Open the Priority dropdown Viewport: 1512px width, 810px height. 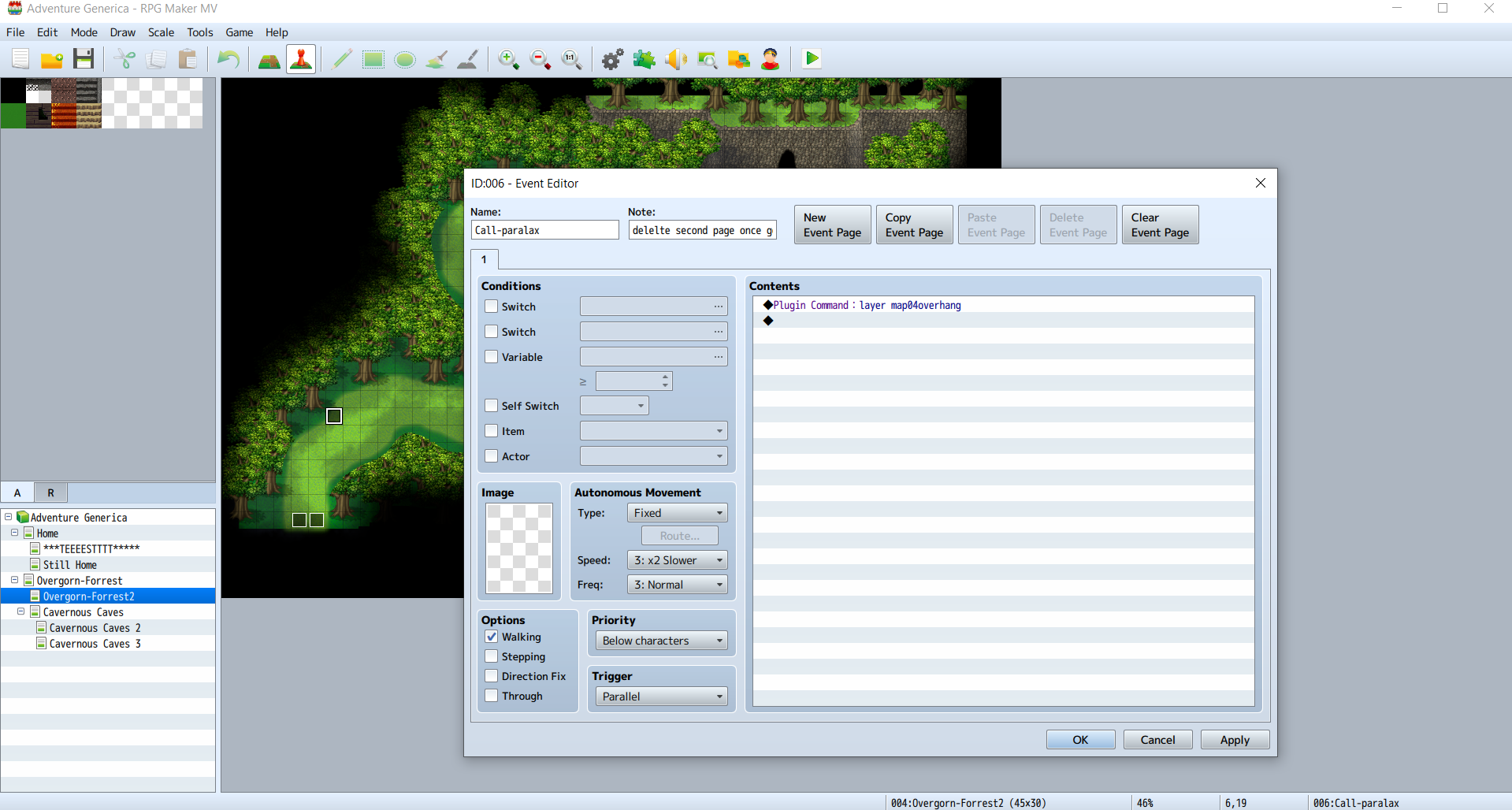tap(662, 641)
